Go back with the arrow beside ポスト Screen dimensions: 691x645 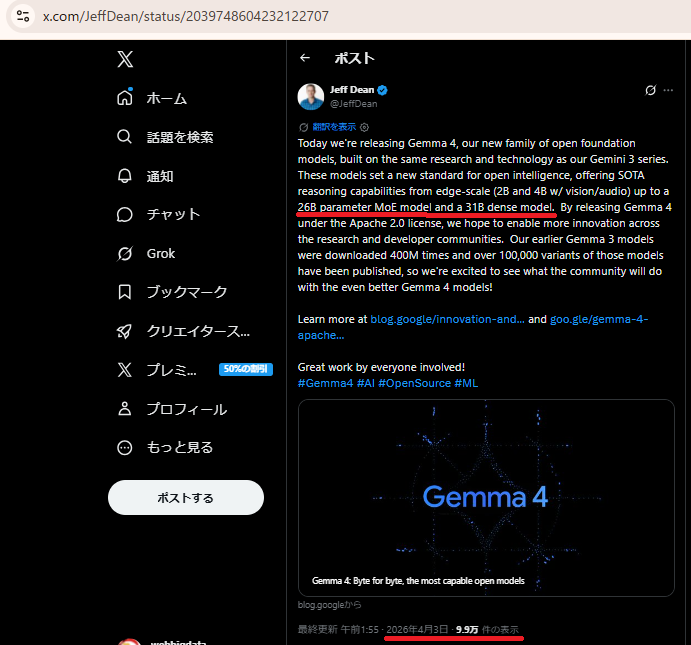pyautogui.click(x=305, y=58)
